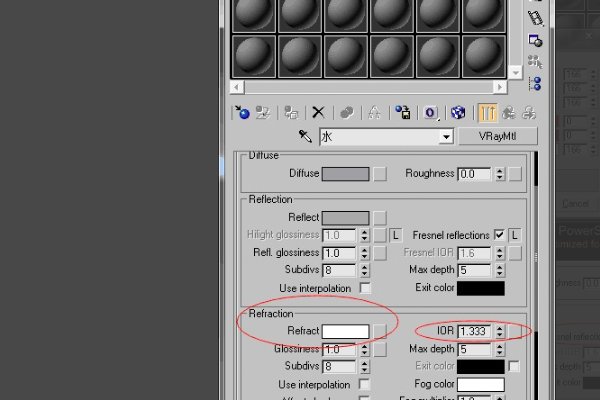Click the Refract map slot button
The height and width of the screenshot is (400, 600).
(380, 331)
